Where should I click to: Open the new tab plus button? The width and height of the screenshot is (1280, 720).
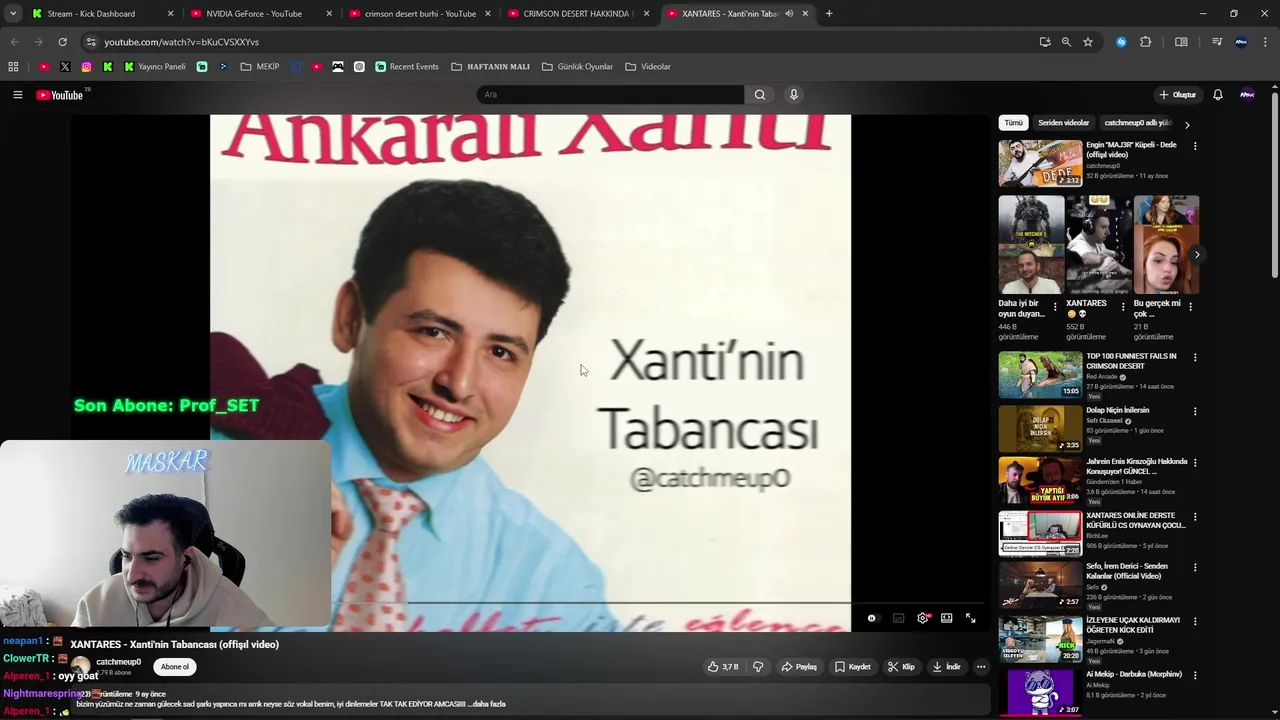[829, 14]
